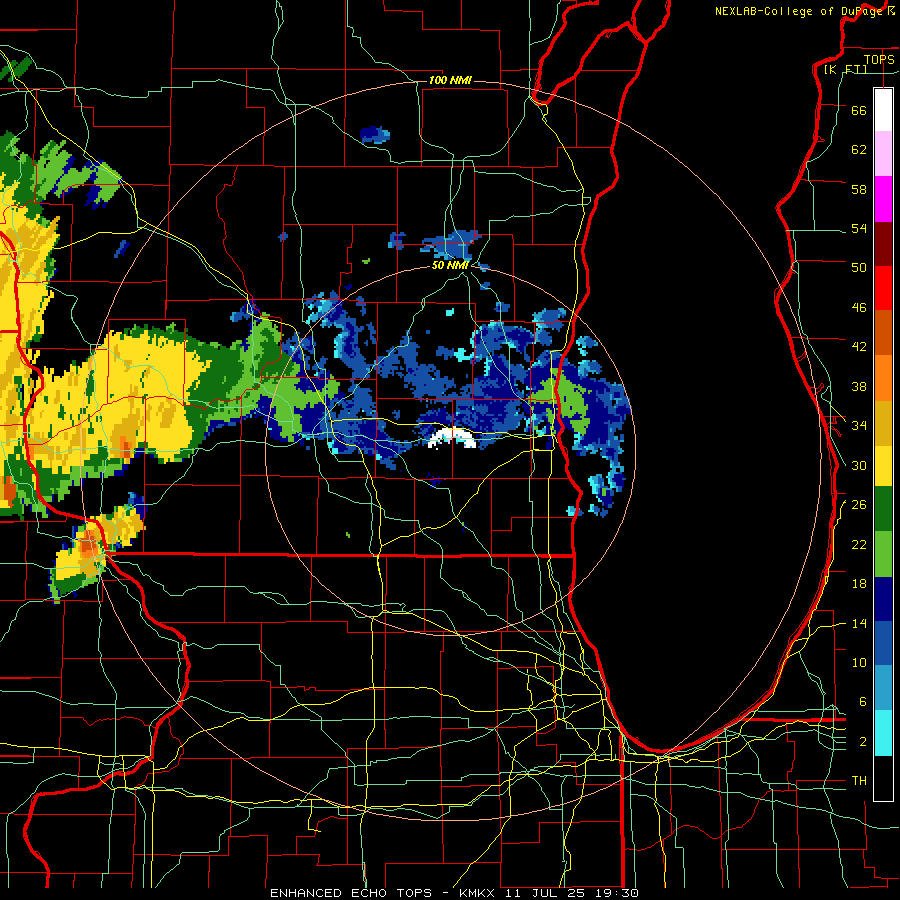Select the 22 value on the legend scale
This screenshot has height=900, width=900.
[x=859, y=544]
